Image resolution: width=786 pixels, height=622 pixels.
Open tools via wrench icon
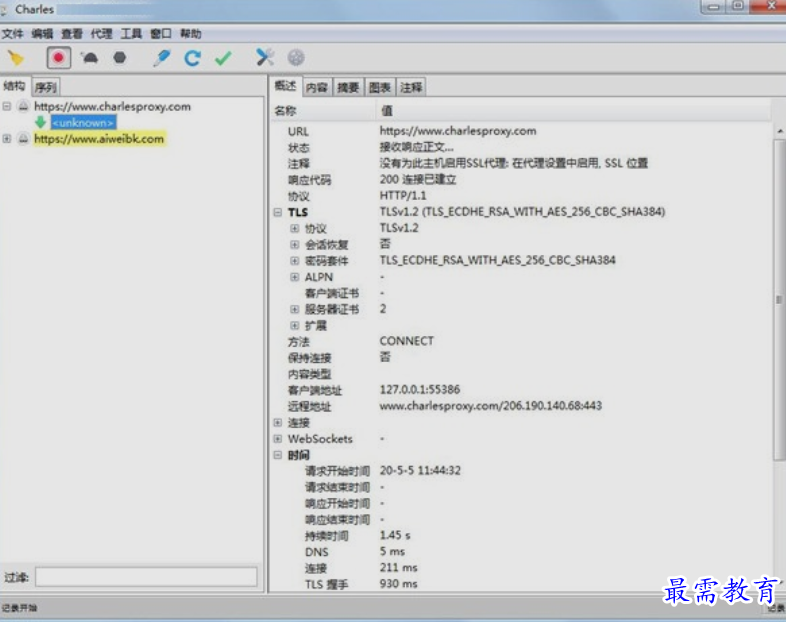click(265, 58)
